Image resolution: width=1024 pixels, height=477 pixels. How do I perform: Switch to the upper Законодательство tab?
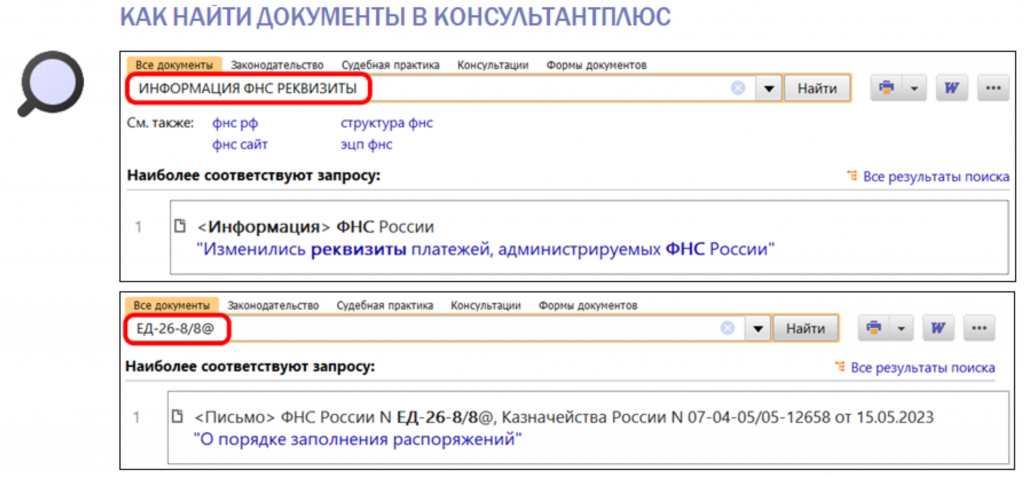click(x=277, y=65)
